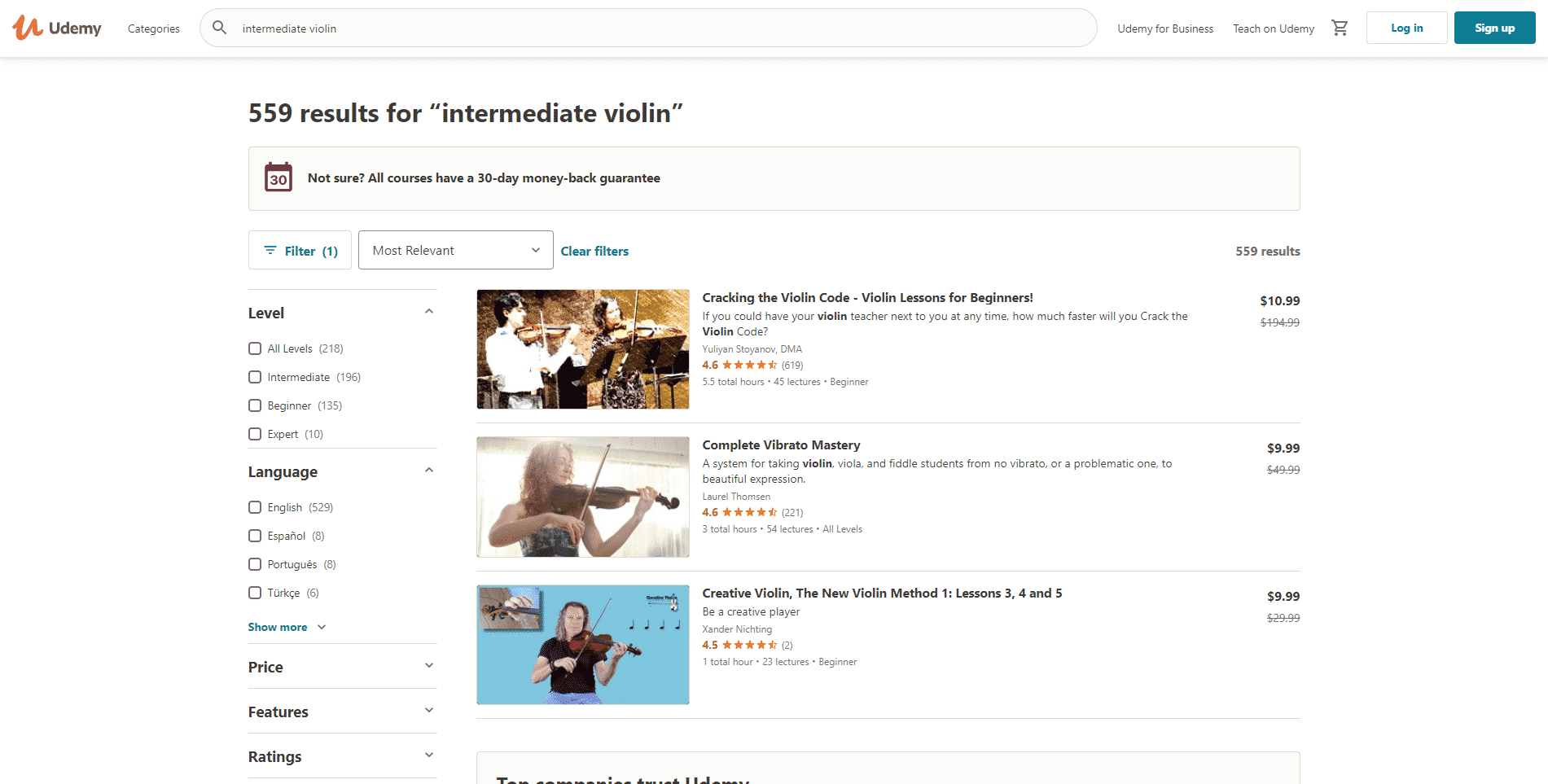
Task: Click the search input field
Action: 651,28
